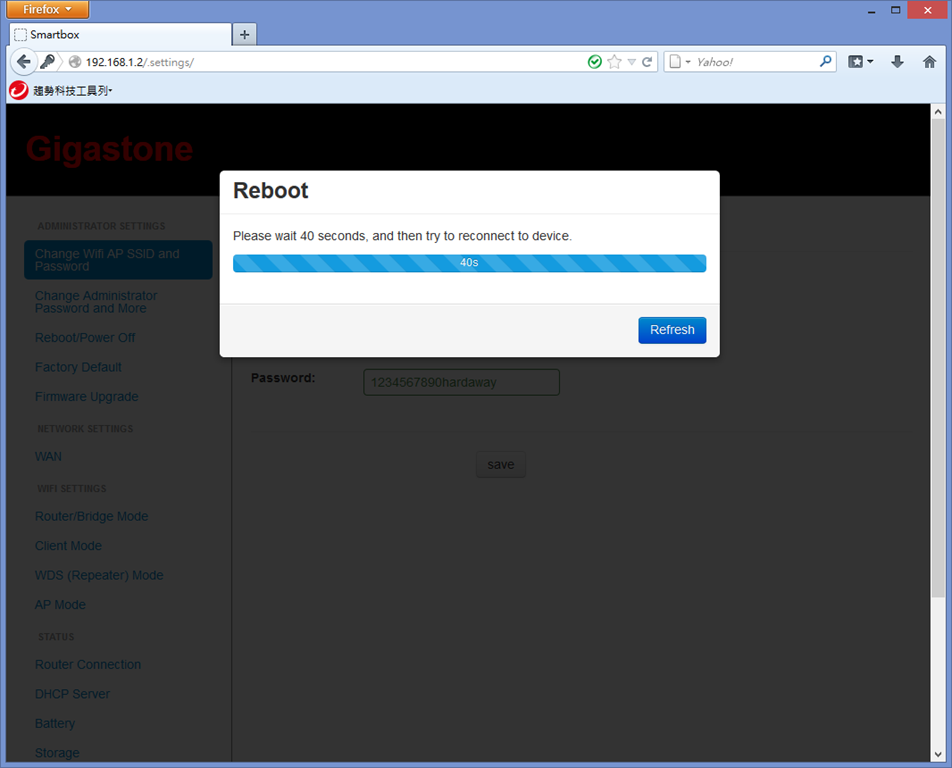The width and height of the screenshot is (952, 768).
Task: Reload page with the refresh icon
Action: coord(647,62)
